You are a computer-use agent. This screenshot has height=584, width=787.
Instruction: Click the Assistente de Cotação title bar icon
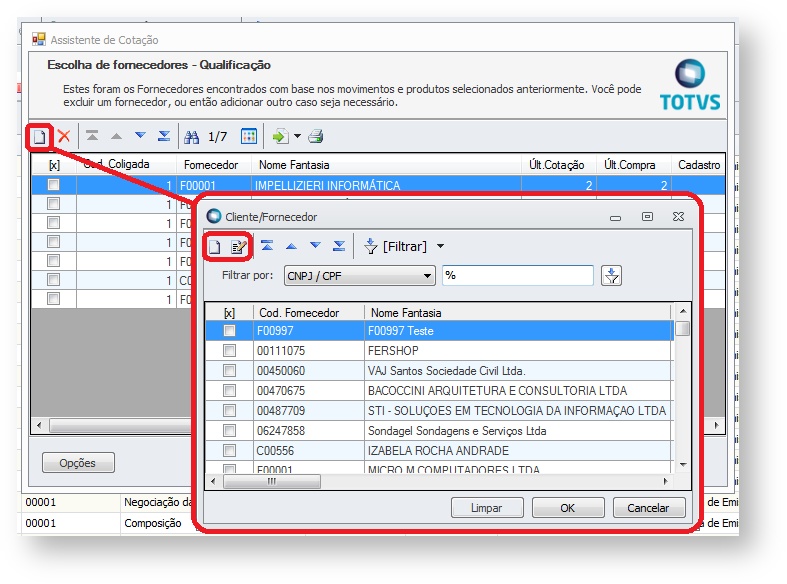point(39,39)
